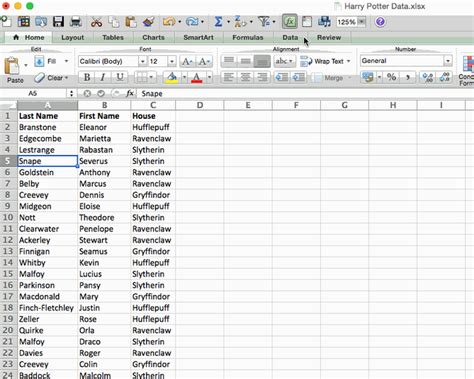Open the Wrap Text dropdown arrow
Image resolution: width=474 pixels, height=379 pixels.
click(348, 61)
